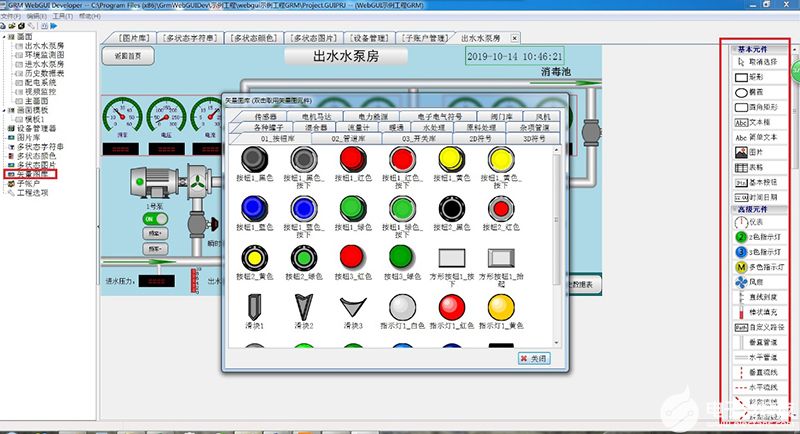Select the 滑块1 slider graphic
The width and height of the screenshot is (800, 434).
point(254,307)
